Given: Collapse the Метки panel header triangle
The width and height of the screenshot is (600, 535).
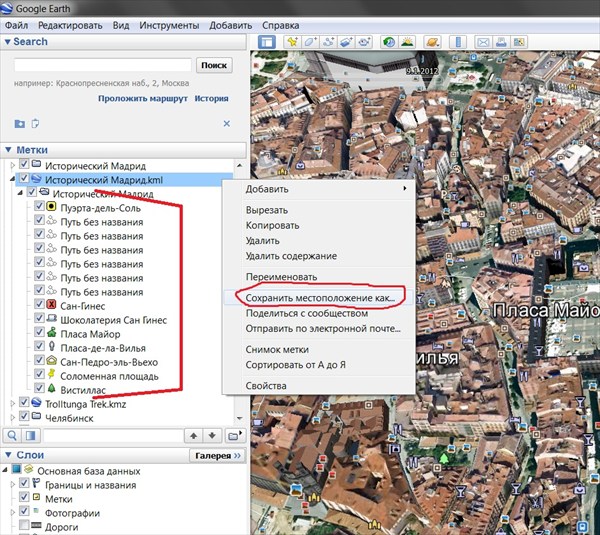Looking at the screenshot, I should point(8,150).
